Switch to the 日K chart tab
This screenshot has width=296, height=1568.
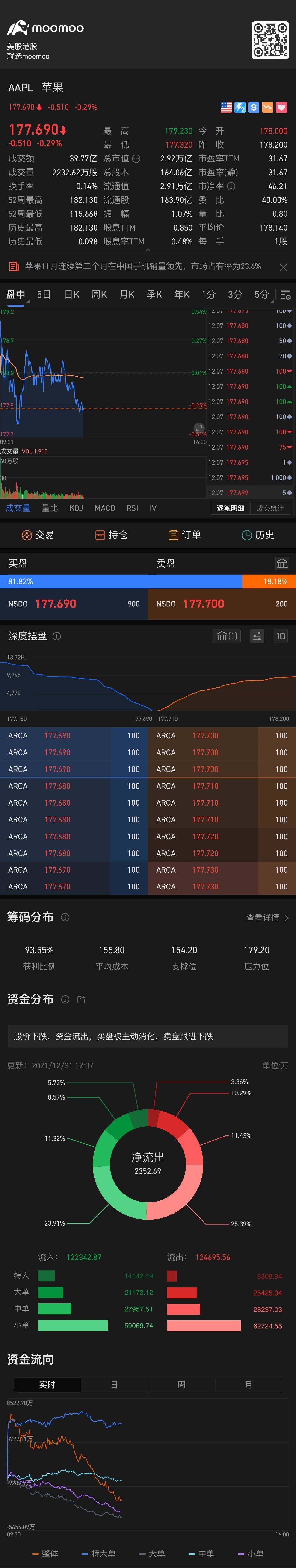pos(72,295)
